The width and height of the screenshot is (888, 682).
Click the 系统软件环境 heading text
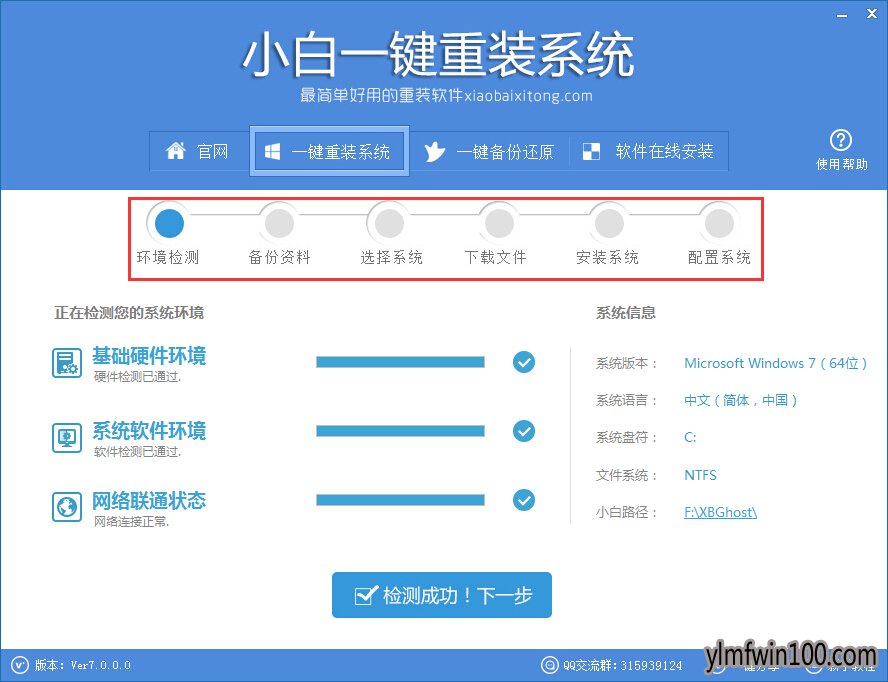click(x=149, y=430)
